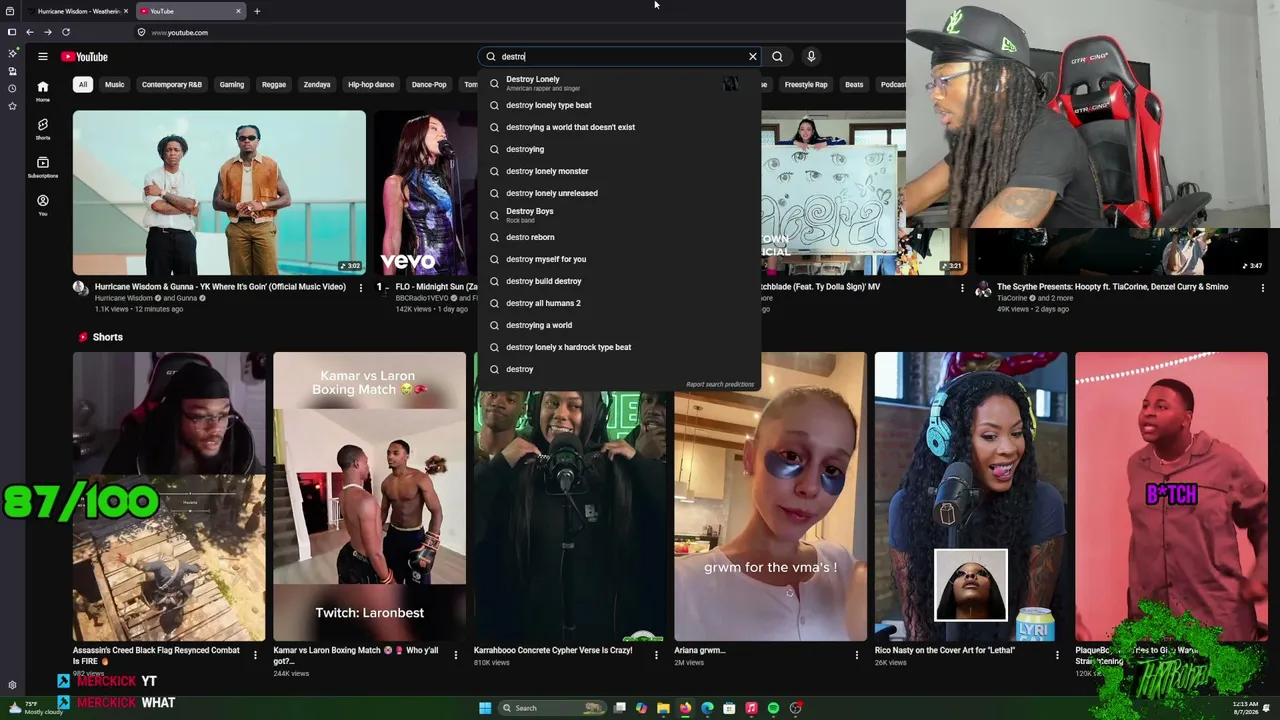Open sidebar settings gear at bottom left
The image size is (1280, 720).
[x=12, y=685]
